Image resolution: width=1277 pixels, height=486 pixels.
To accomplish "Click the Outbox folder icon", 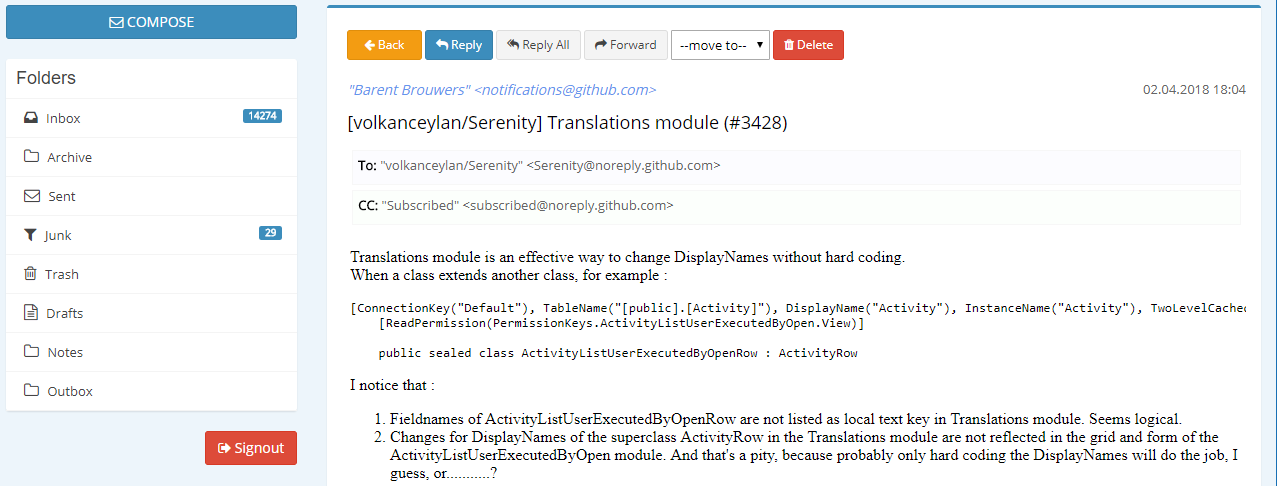I will pyautogui.click(x=31, y=391).
